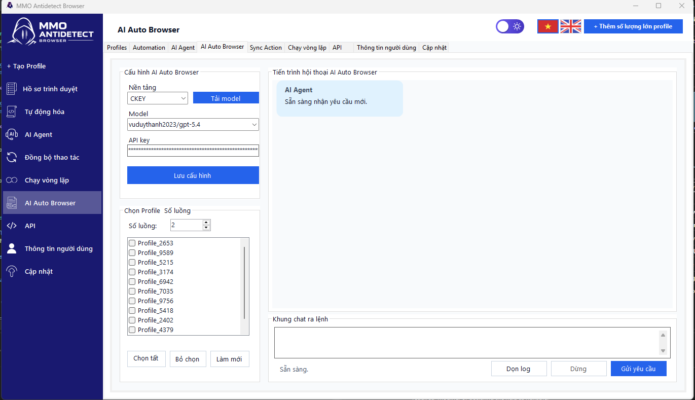Check the Profile_5418 checkbox
This screenshot has height=400, width=695.
pos(132,310)
